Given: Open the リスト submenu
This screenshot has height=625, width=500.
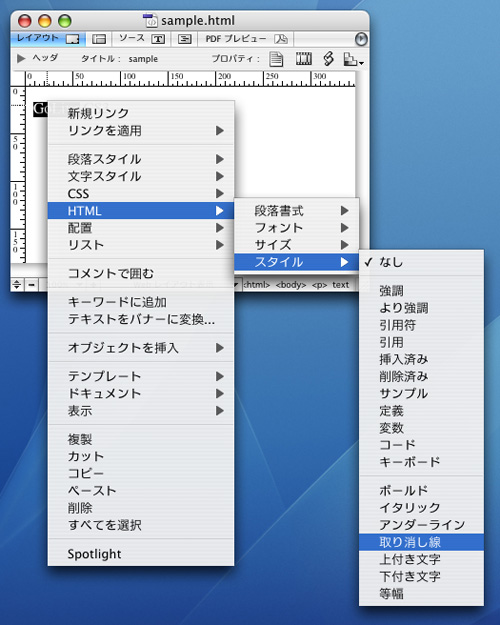Looking at the screenshot, I should [141, 245].
